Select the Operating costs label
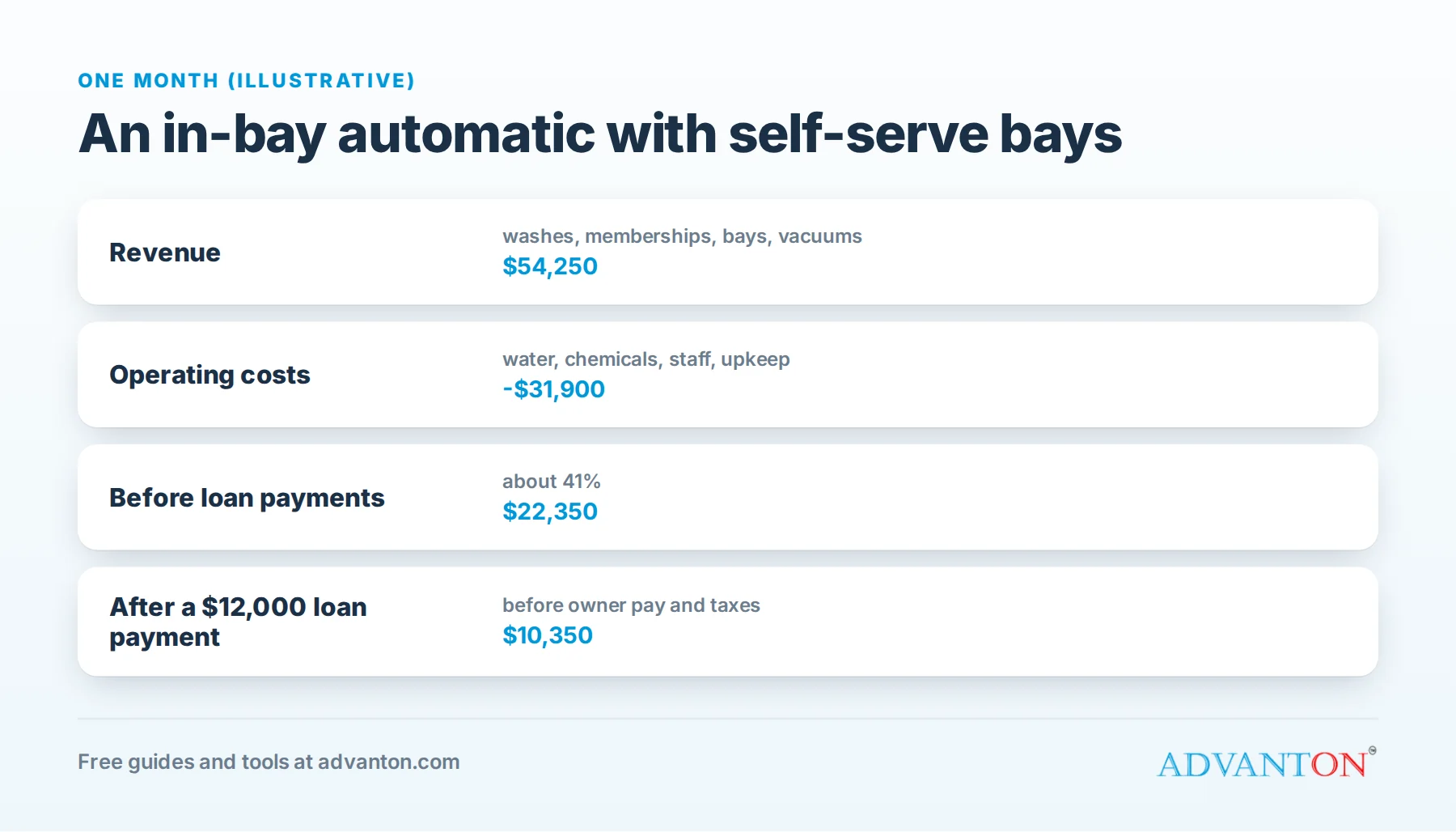Image resolution: width=1456 pixels, height=832 pixels. [x=210, y=375]
